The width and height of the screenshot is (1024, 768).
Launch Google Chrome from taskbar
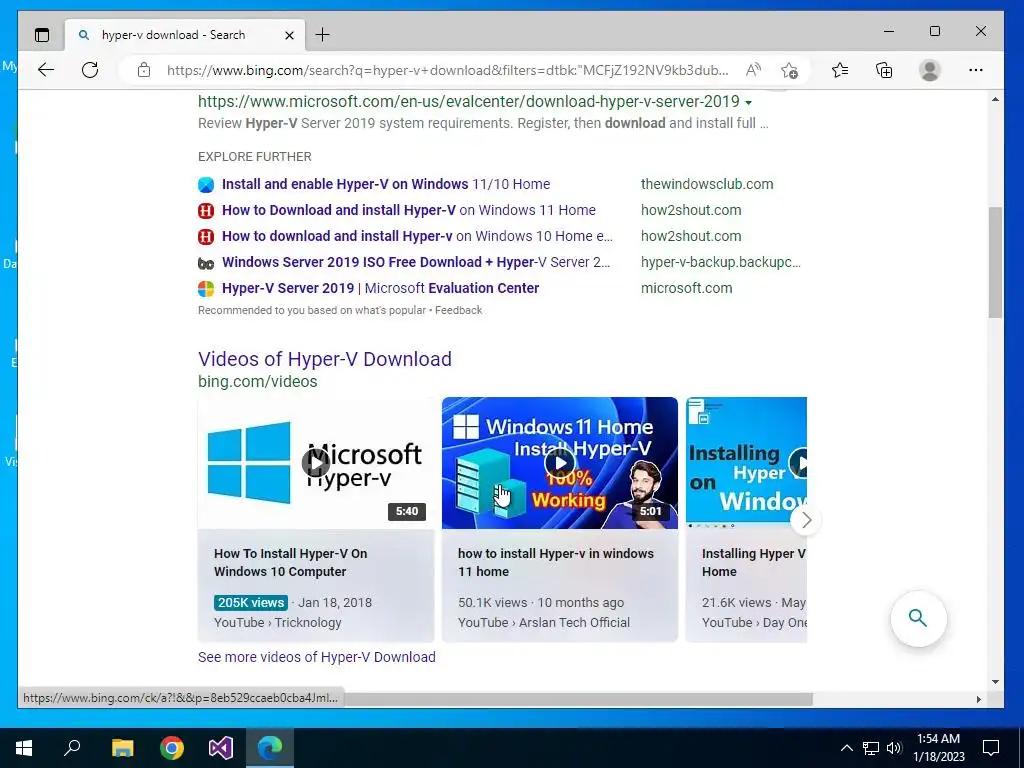pyautogui.click(x=172, y=748)
